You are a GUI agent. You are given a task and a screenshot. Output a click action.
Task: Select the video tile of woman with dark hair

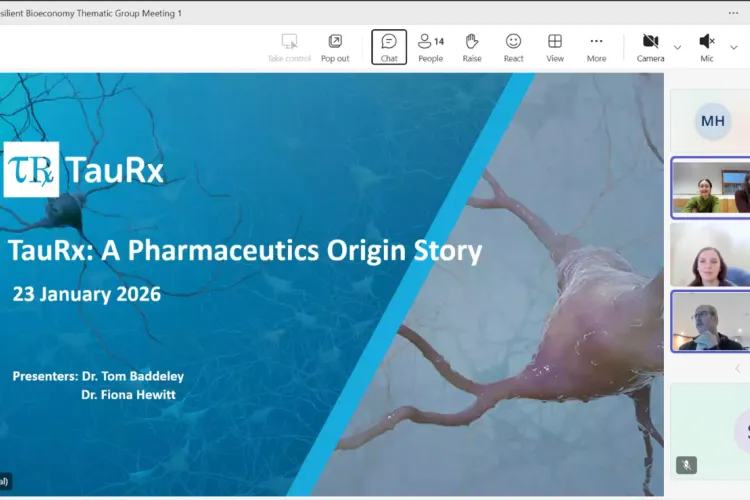(x=711, y=254)
